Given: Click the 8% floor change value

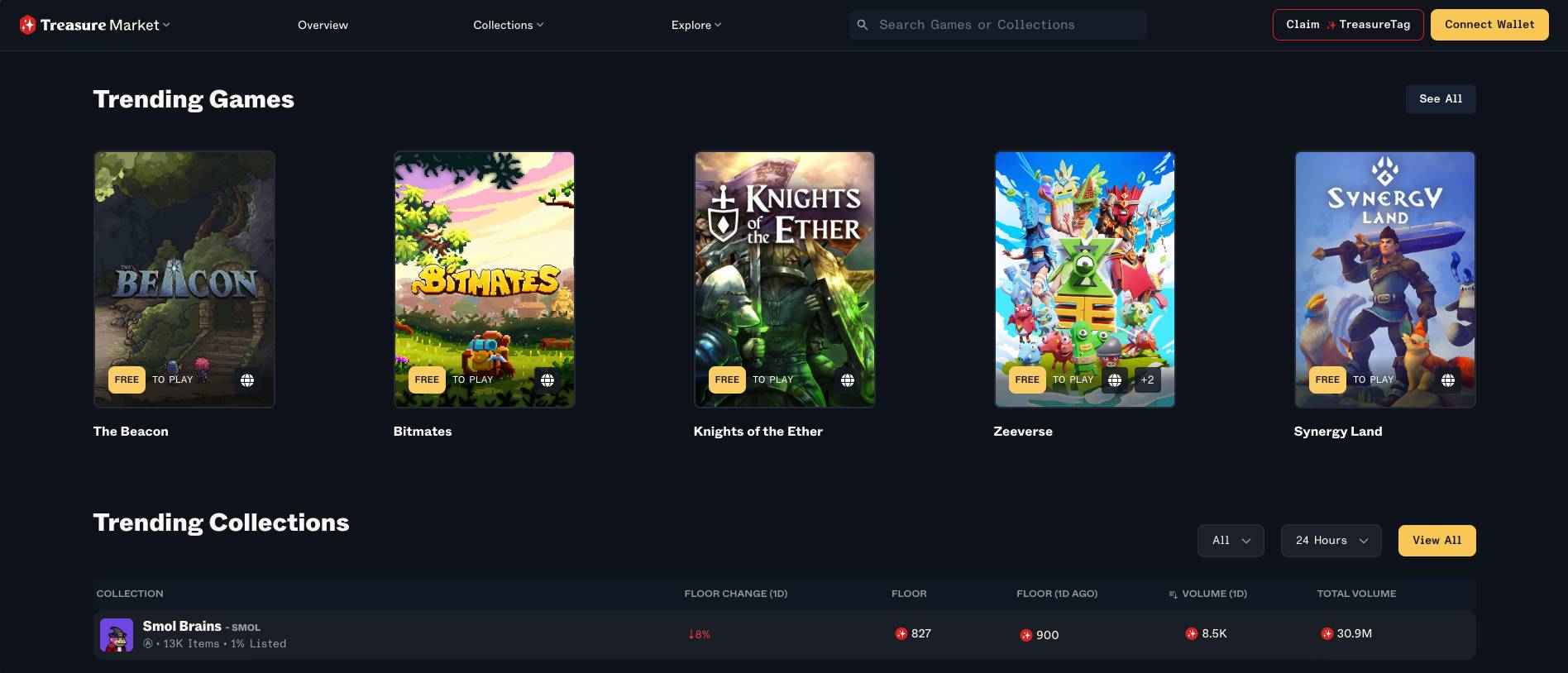Looking at the screenshot, I should 700,634.
